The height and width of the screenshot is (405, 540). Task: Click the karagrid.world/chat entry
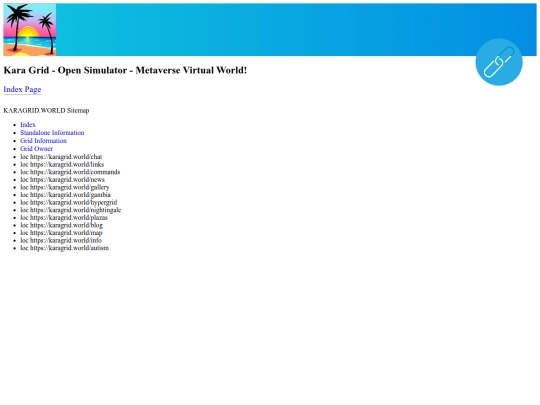click(61, 157)
